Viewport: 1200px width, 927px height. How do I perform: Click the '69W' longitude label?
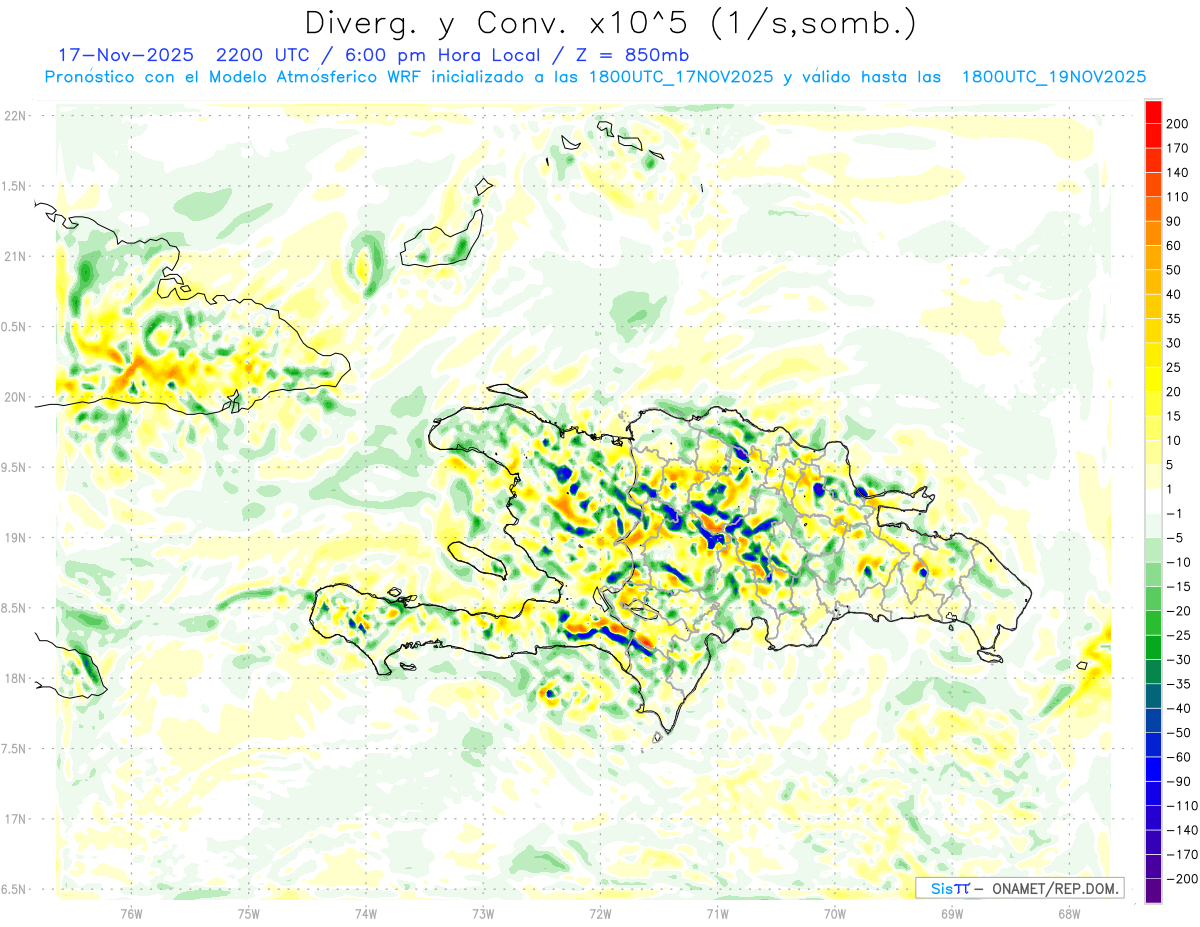pos(952,913)
